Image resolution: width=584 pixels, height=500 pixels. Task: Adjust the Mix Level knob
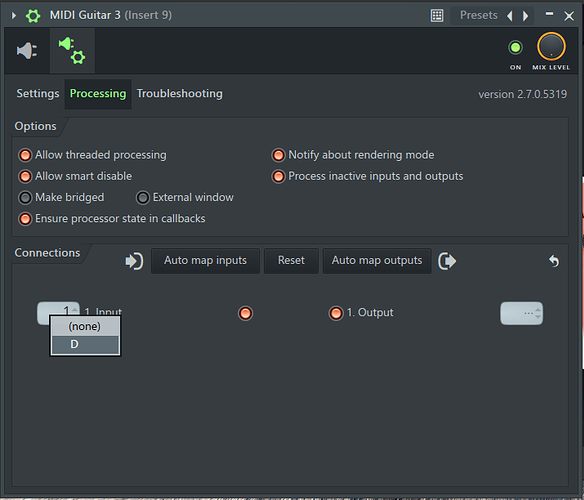point(551,47)
